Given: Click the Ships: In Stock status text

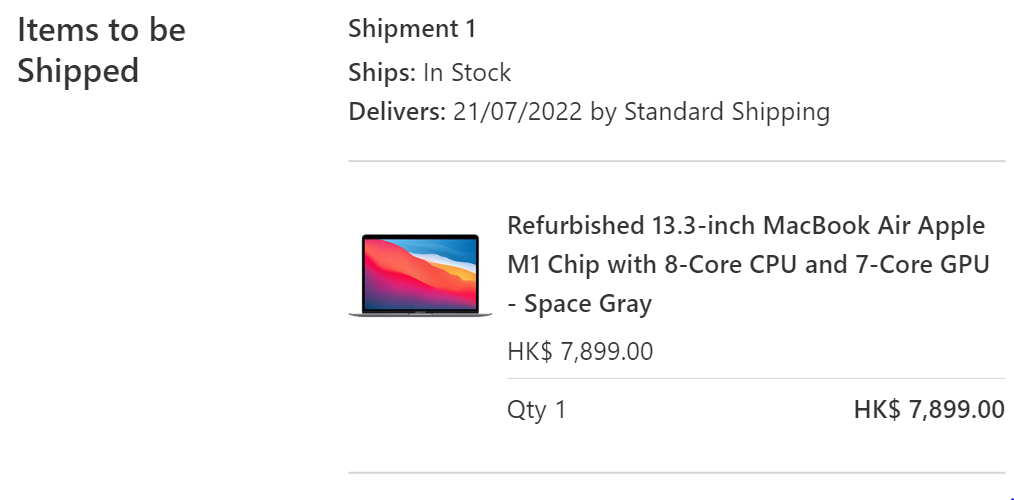Looking at the screenshot, I should [429, 72].
